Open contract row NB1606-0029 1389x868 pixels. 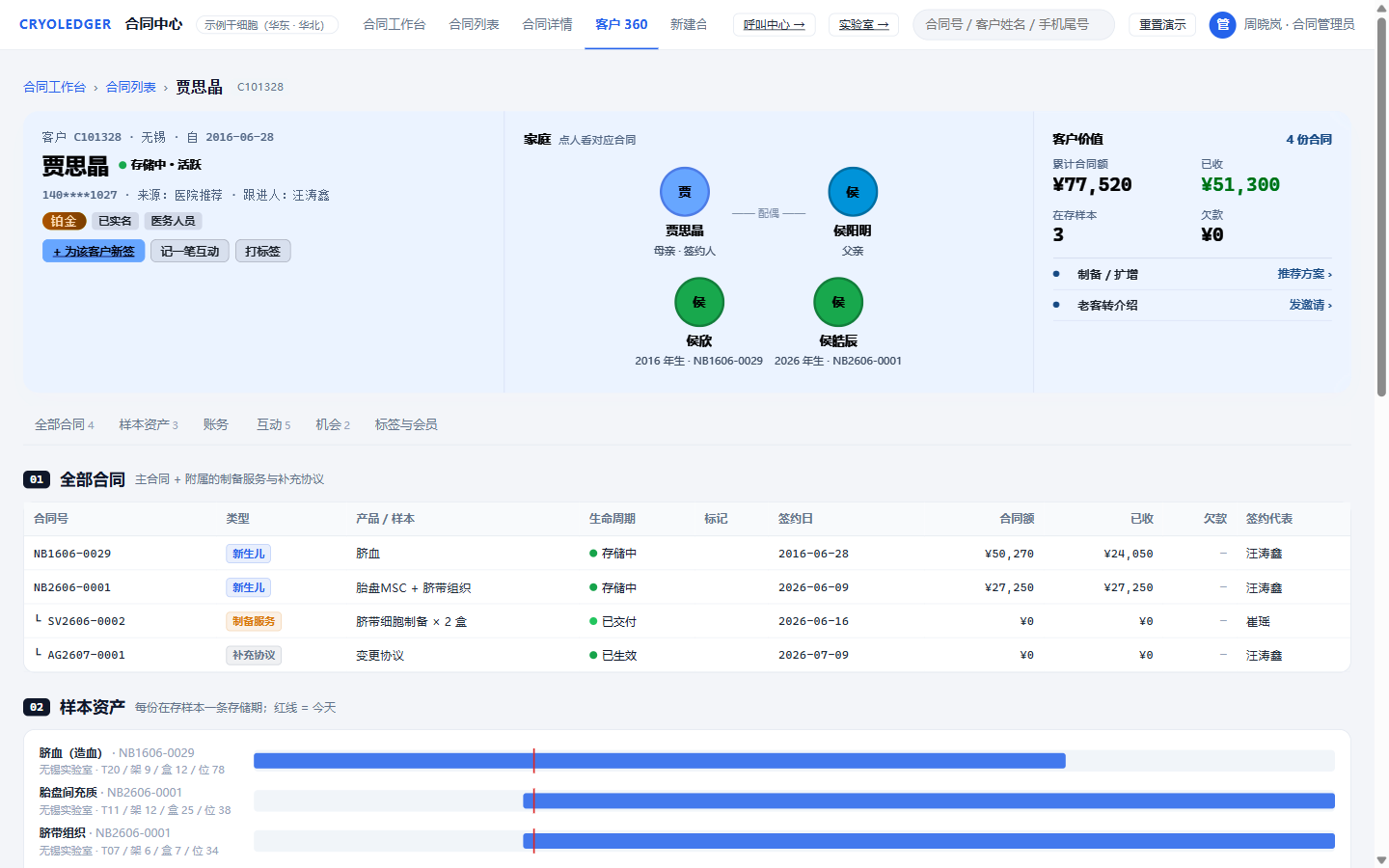687,554
